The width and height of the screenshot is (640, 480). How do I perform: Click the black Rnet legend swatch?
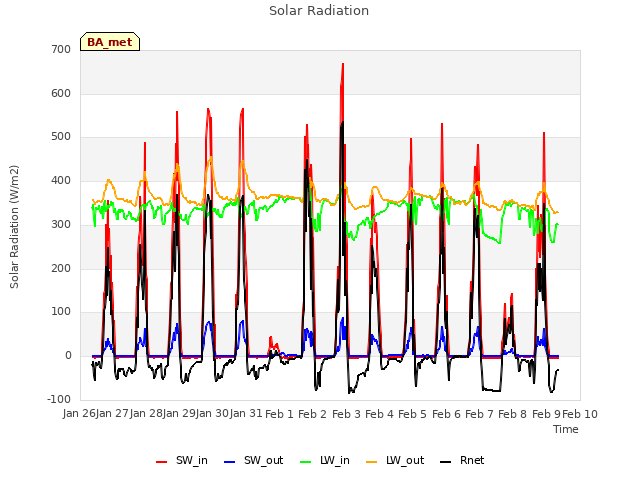click(x=446, y=462)
